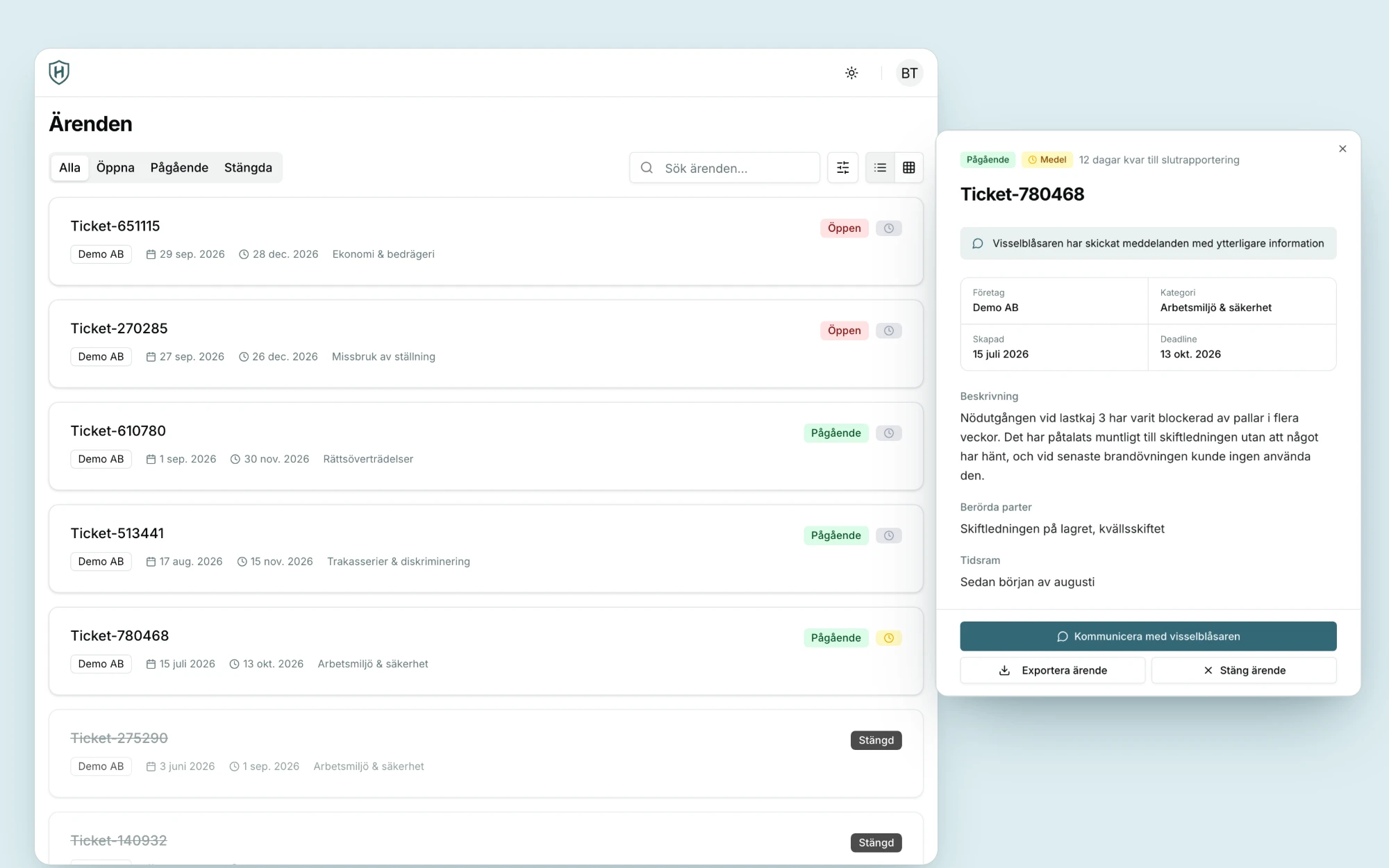The image size is (1389, 868).
Task: Switch to list view
Action: pyautogui.click(x=880, y=167)
